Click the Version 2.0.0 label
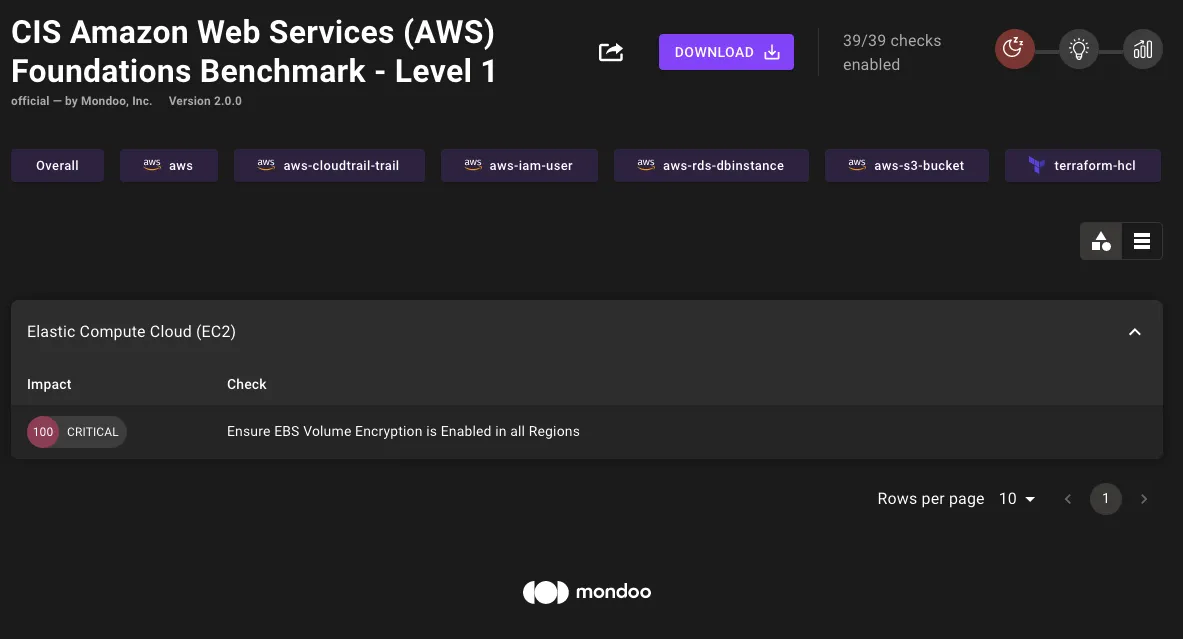Image resolution: width=1183 pixels, height=639 pixels. pyautogui.click(x=205, y=101)
